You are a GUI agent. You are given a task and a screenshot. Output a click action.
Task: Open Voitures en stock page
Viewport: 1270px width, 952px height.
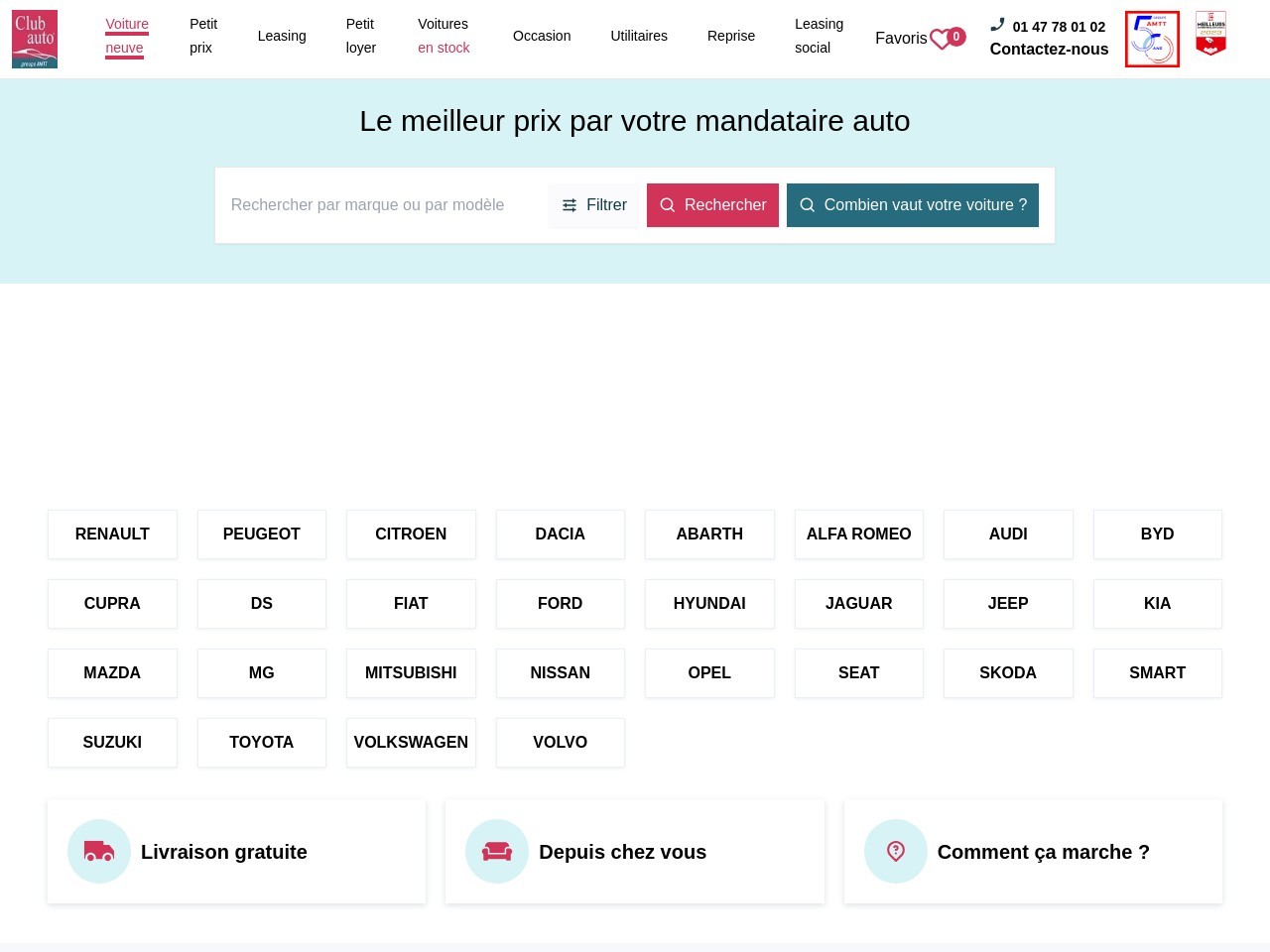[444, 36]
